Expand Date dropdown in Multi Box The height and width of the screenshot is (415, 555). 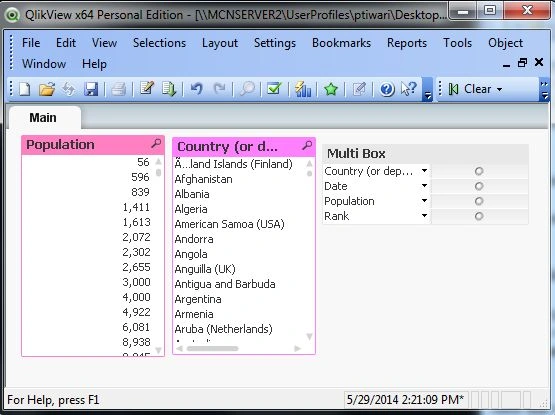424,186
